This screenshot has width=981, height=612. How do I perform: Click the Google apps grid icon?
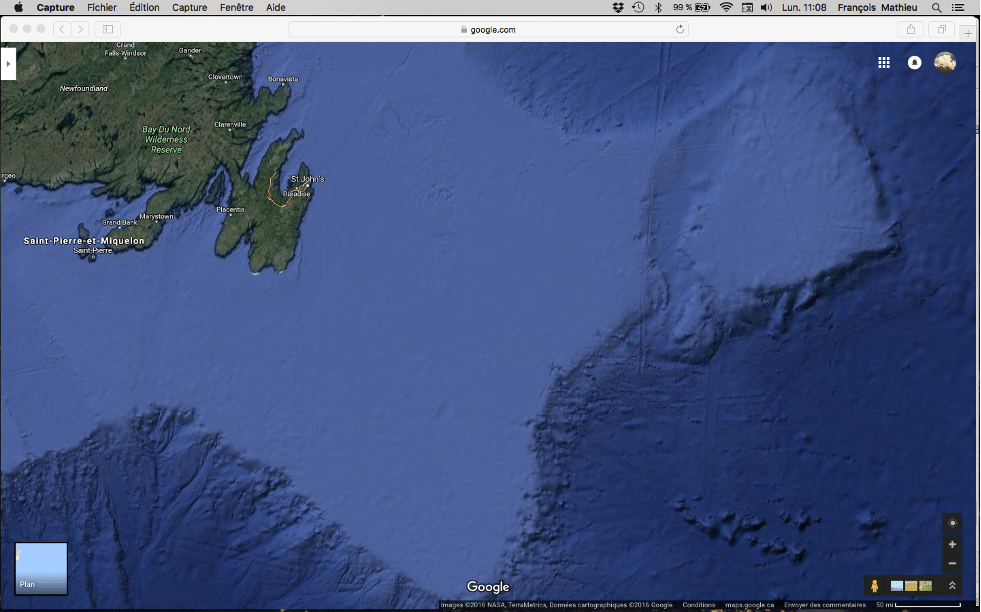(x=884, y=62)
